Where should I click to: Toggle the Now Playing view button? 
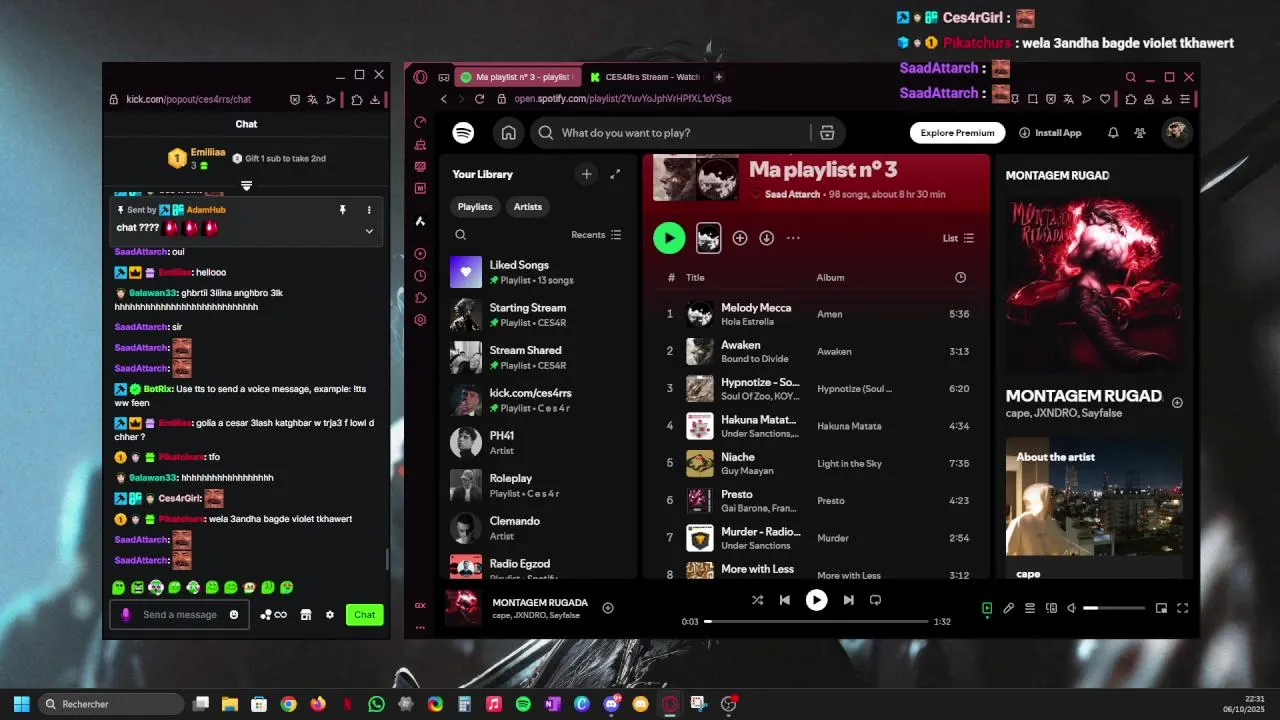(987, 608)
